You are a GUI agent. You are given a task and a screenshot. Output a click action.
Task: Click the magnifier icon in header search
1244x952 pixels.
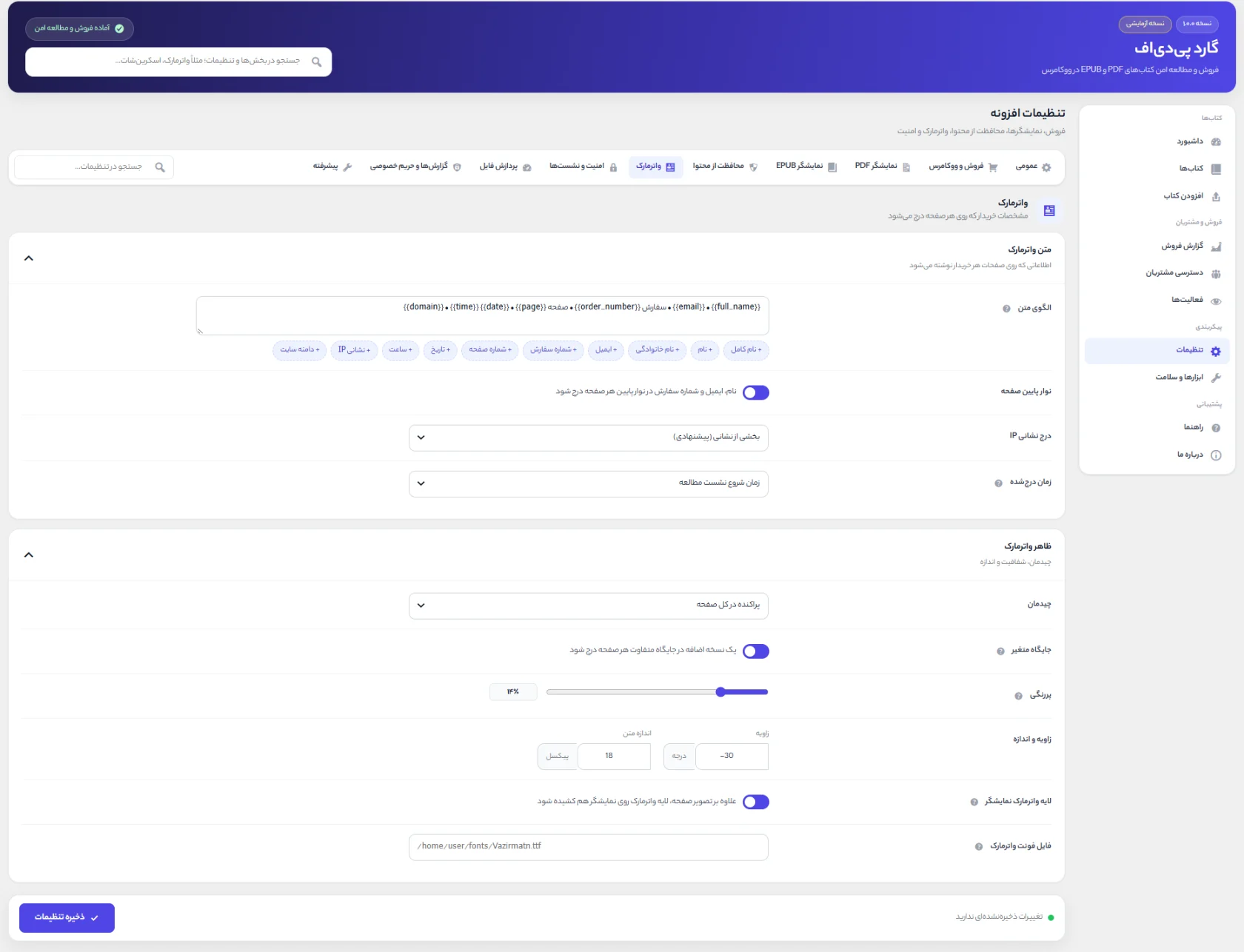pos(317,62)
